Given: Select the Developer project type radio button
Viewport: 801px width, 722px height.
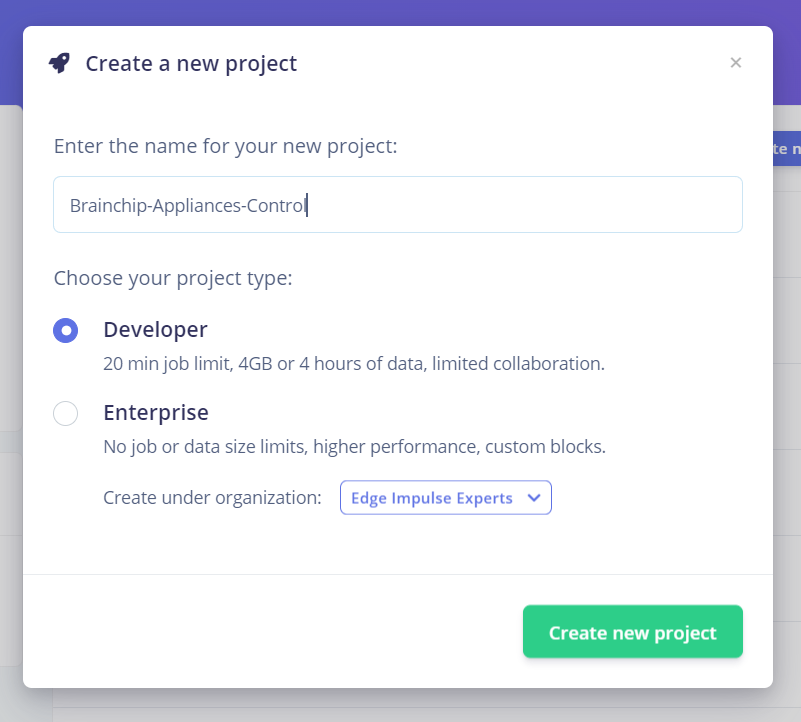Looking at the screenshot, I should 65,331.
